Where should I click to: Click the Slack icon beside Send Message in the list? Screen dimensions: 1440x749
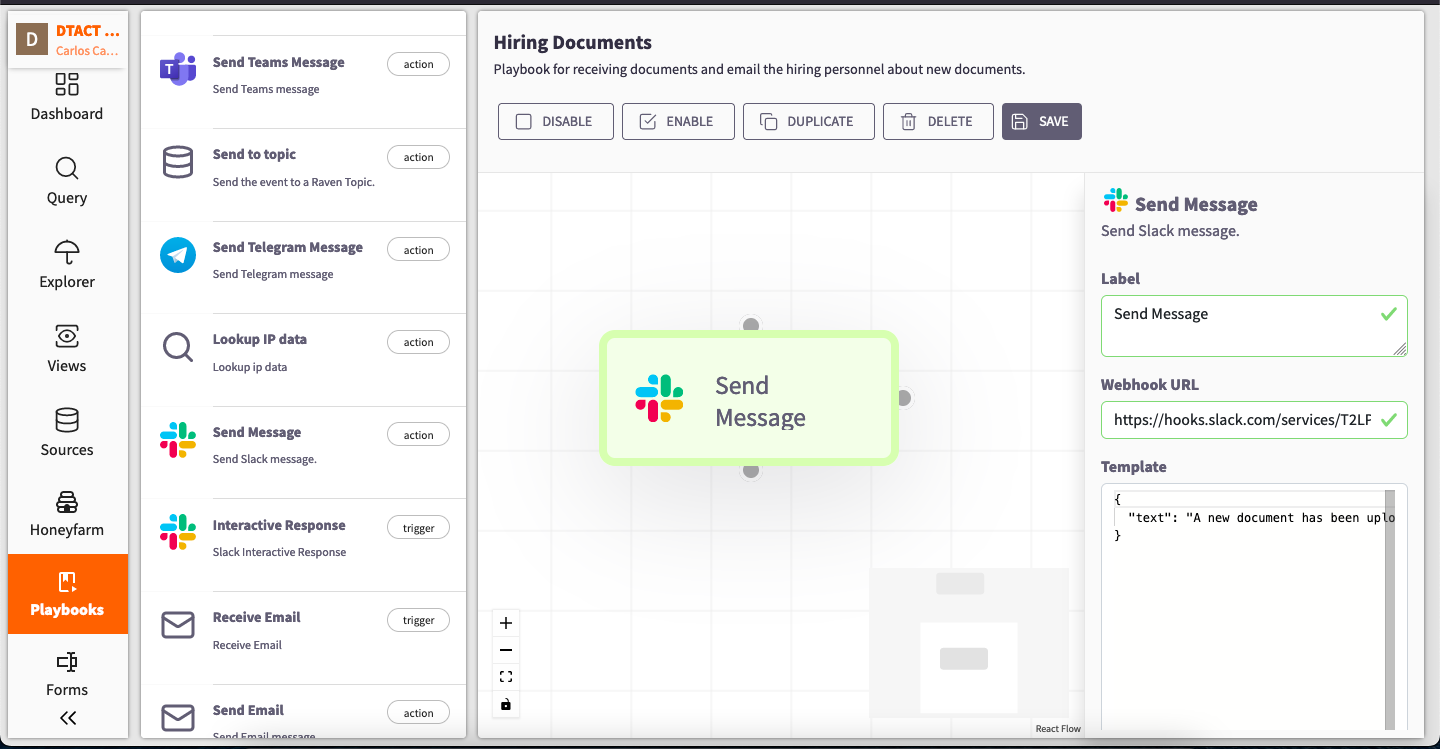[x=178, y=440]
